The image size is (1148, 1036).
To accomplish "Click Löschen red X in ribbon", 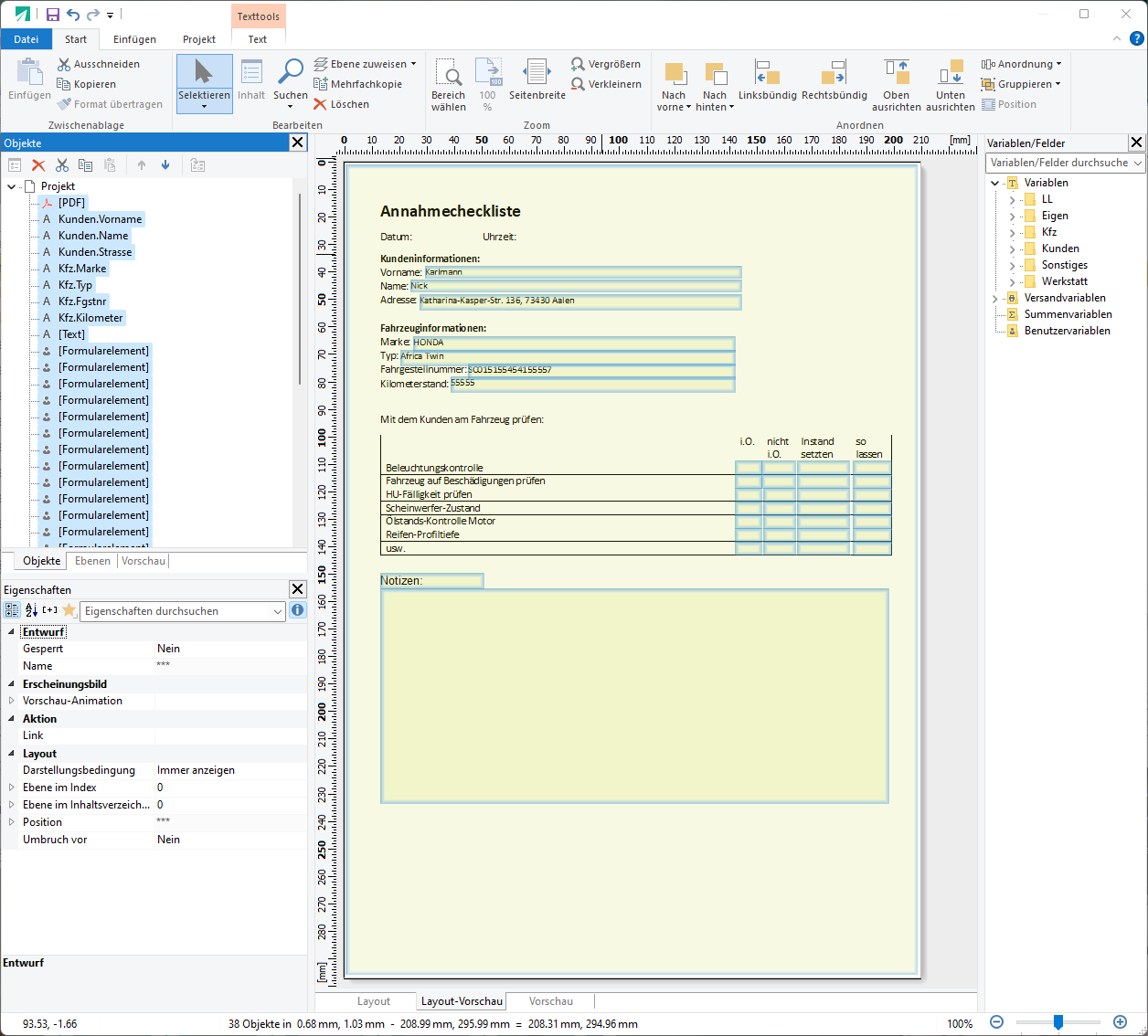I will click(342, 104).
